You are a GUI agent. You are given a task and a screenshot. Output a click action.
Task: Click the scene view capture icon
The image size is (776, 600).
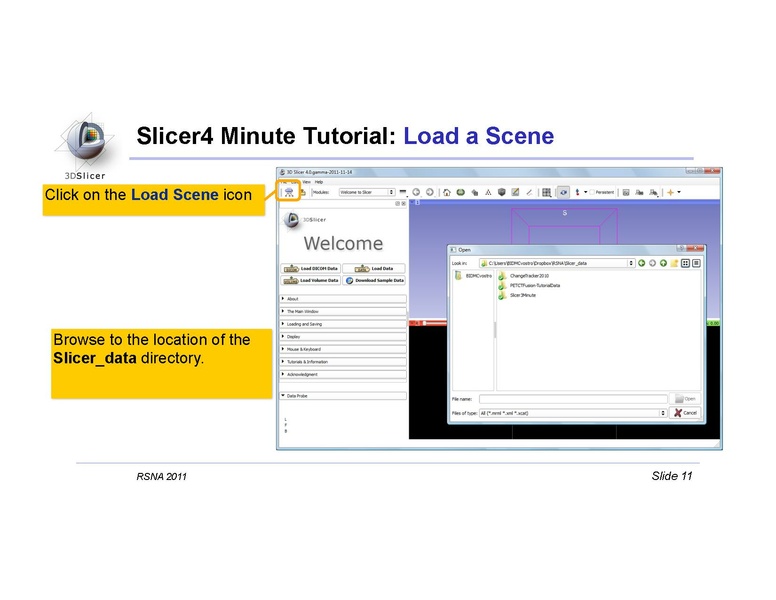[x=639, y=192]
